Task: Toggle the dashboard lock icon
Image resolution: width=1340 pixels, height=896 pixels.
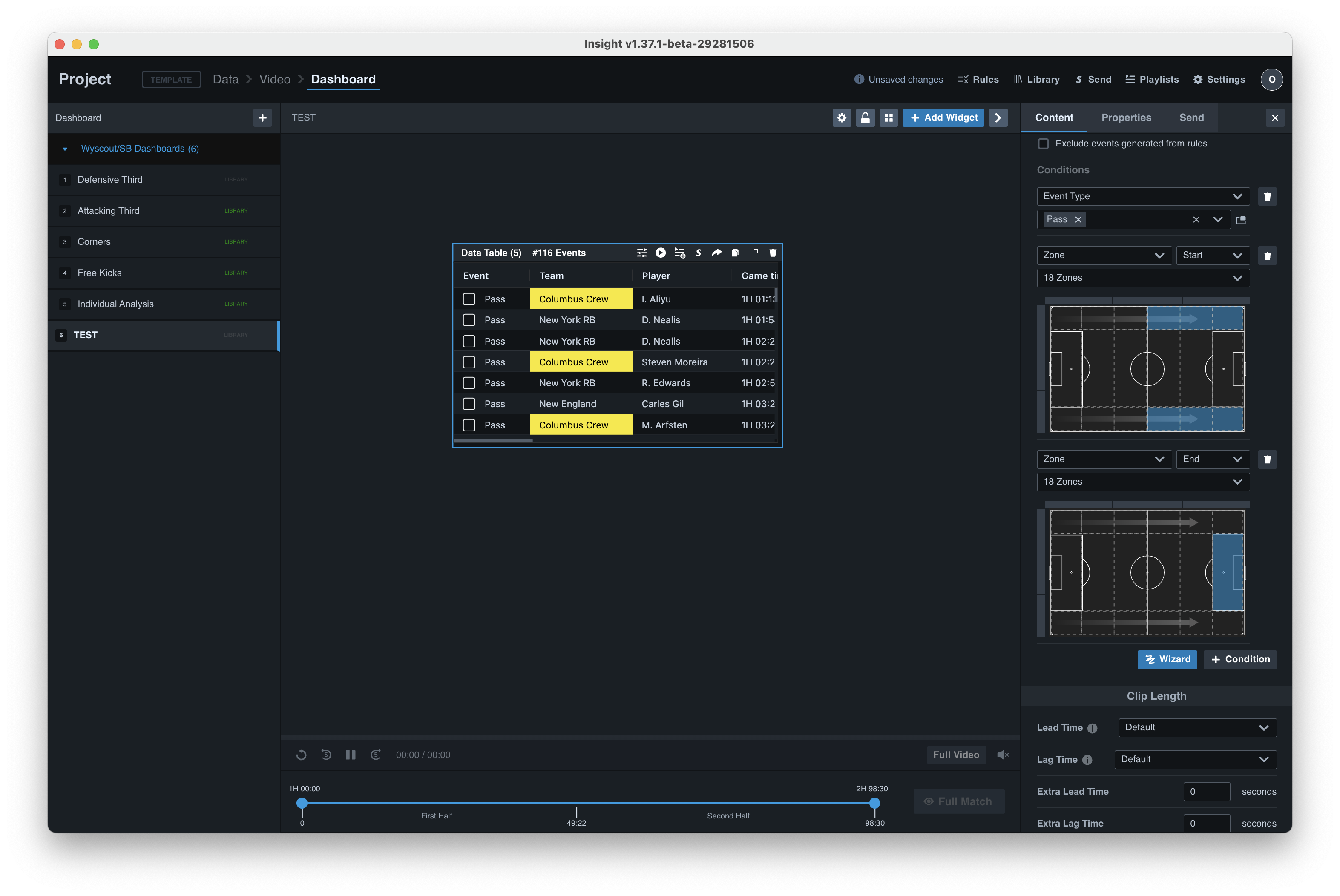Action: pos(865,118)
